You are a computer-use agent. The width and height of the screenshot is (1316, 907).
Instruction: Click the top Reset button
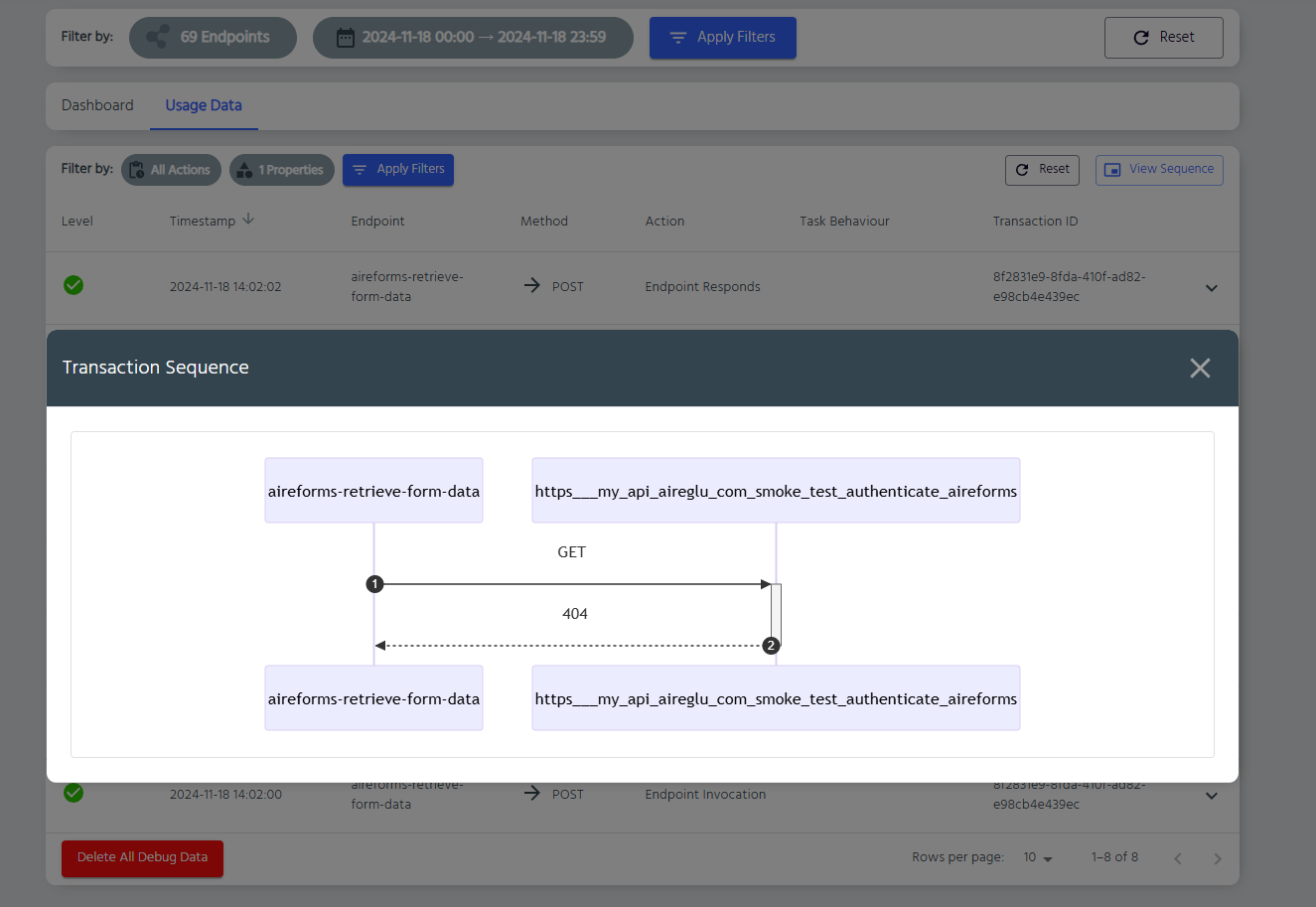[1163, 38]
